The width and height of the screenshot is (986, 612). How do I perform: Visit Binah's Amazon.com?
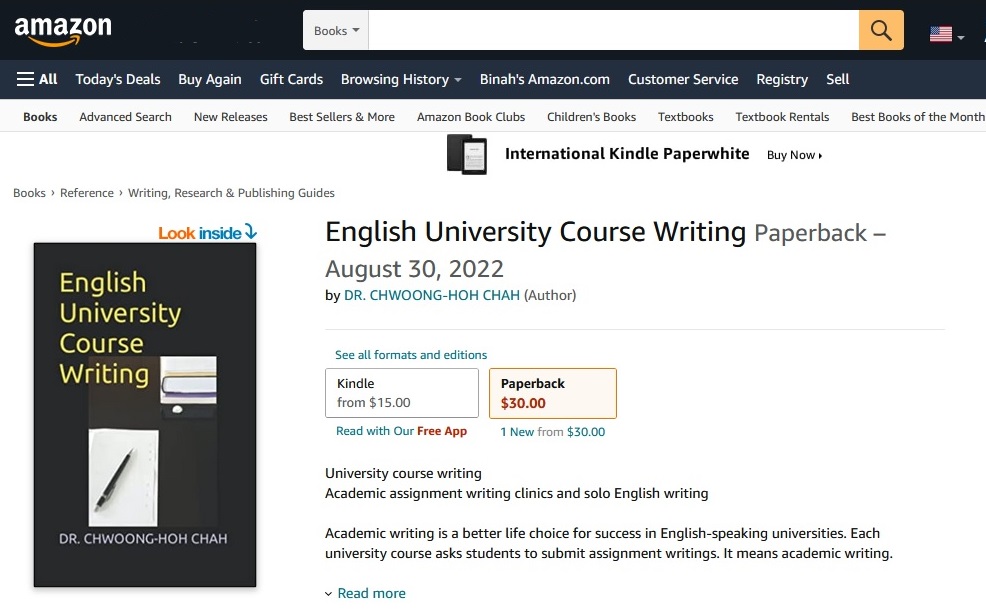(x=545, y=79)
